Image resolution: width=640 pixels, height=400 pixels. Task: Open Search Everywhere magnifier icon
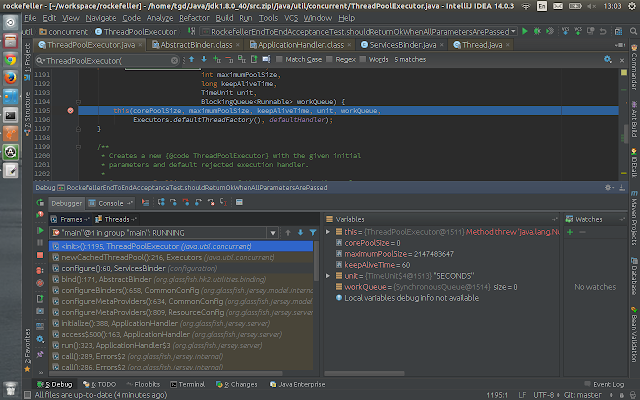click(633, 31)
